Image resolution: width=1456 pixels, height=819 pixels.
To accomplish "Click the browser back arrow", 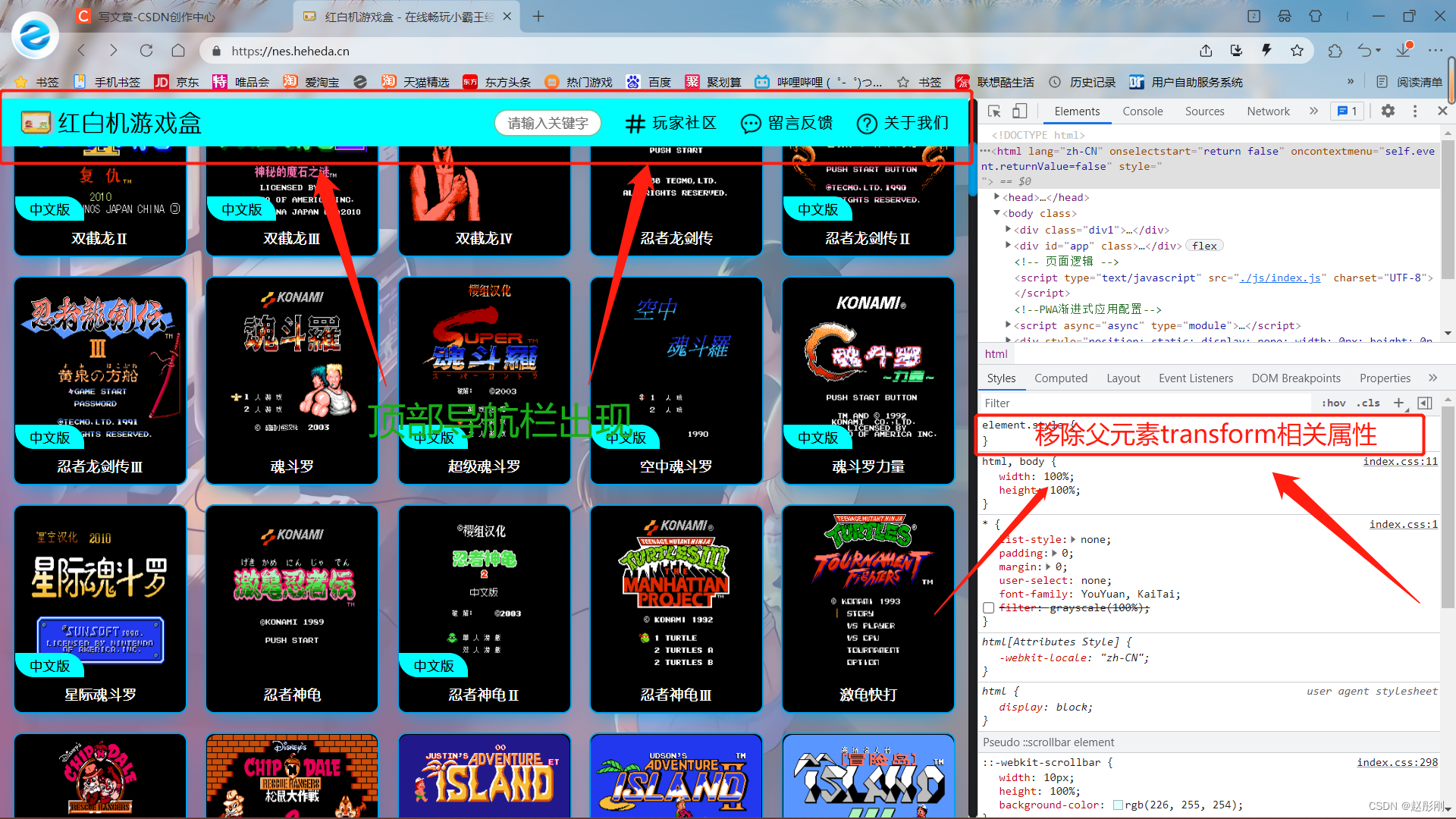I will pos(81,51).
